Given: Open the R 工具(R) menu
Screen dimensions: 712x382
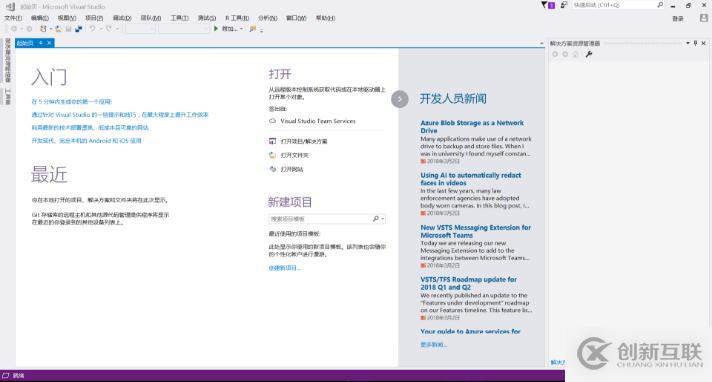Looking at the screenshot, I should coord(237,18).
